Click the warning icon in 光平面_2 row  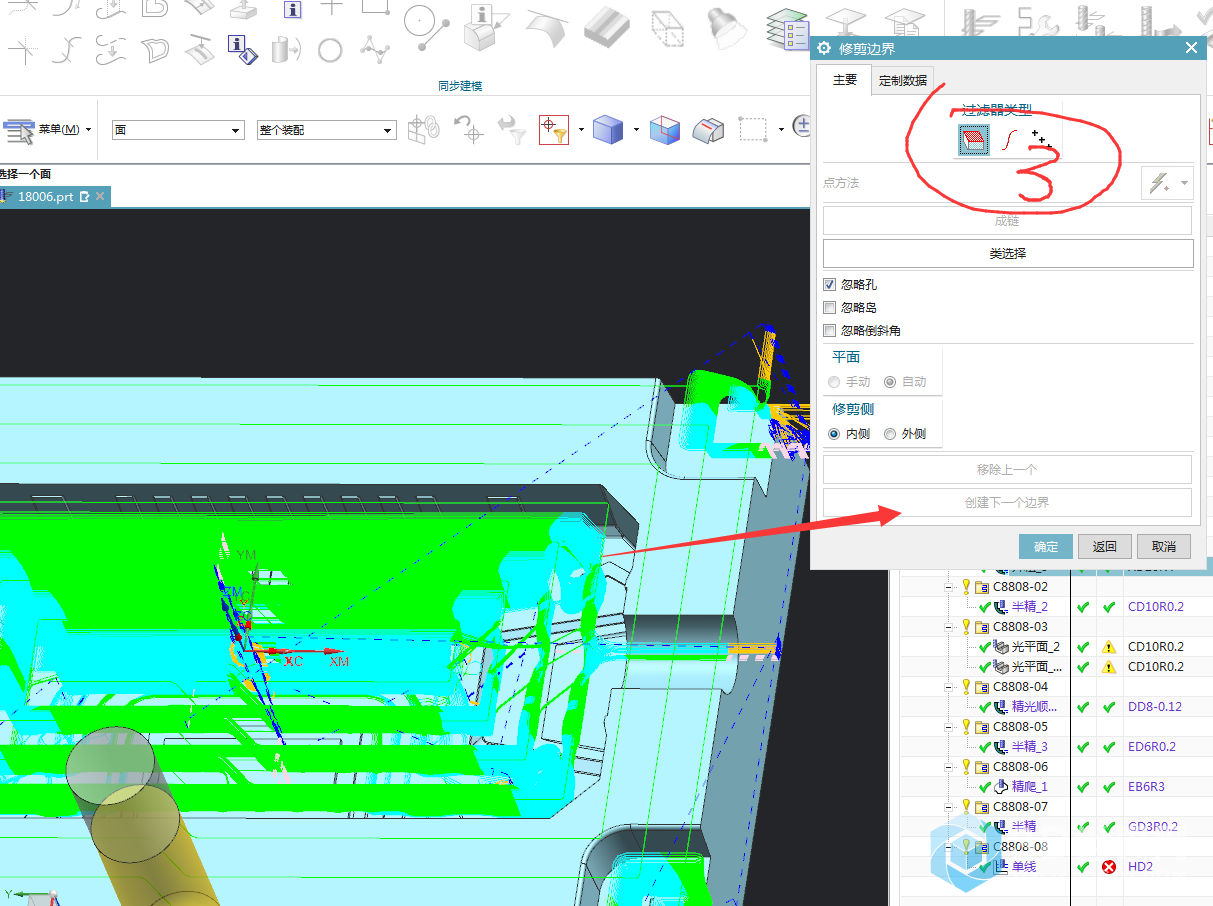click(1108, 647)
